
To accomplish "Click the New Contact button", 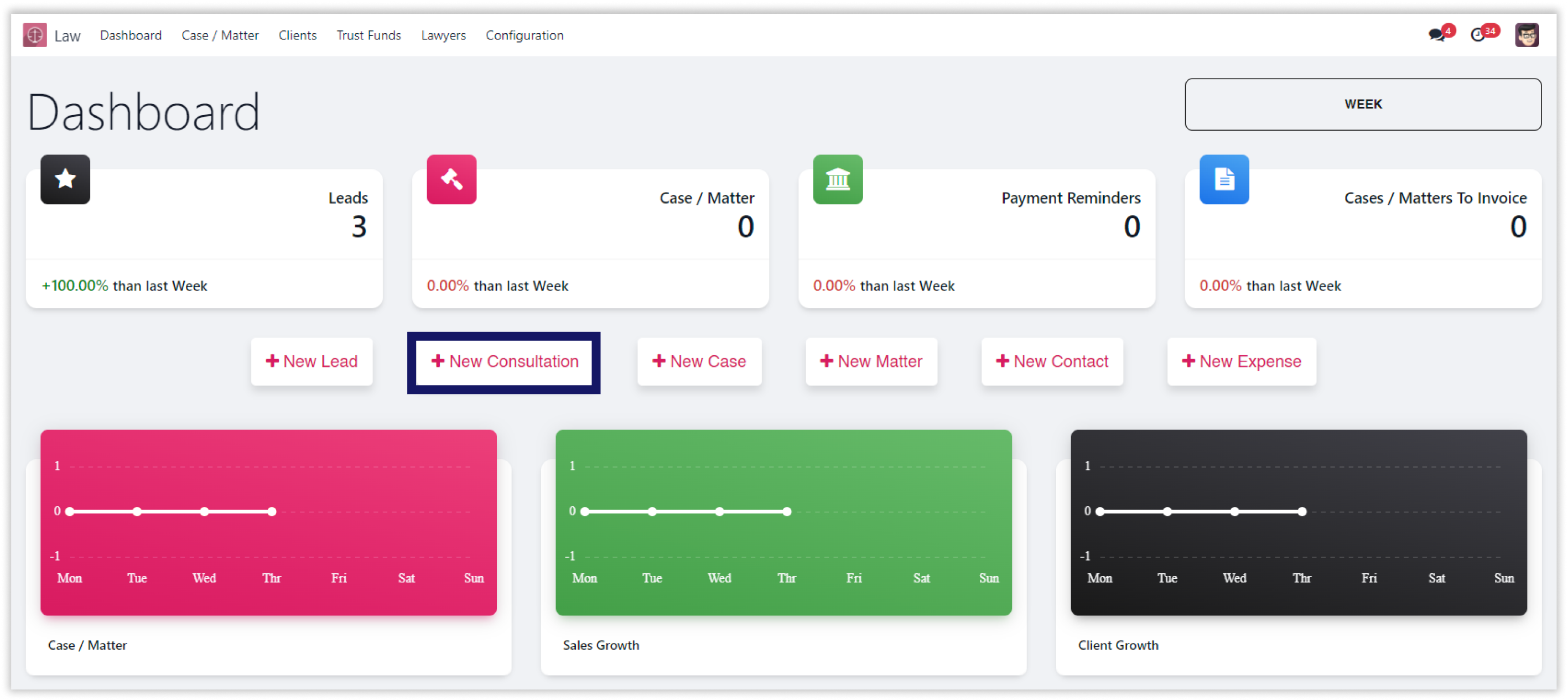I will click(1052, 361).
